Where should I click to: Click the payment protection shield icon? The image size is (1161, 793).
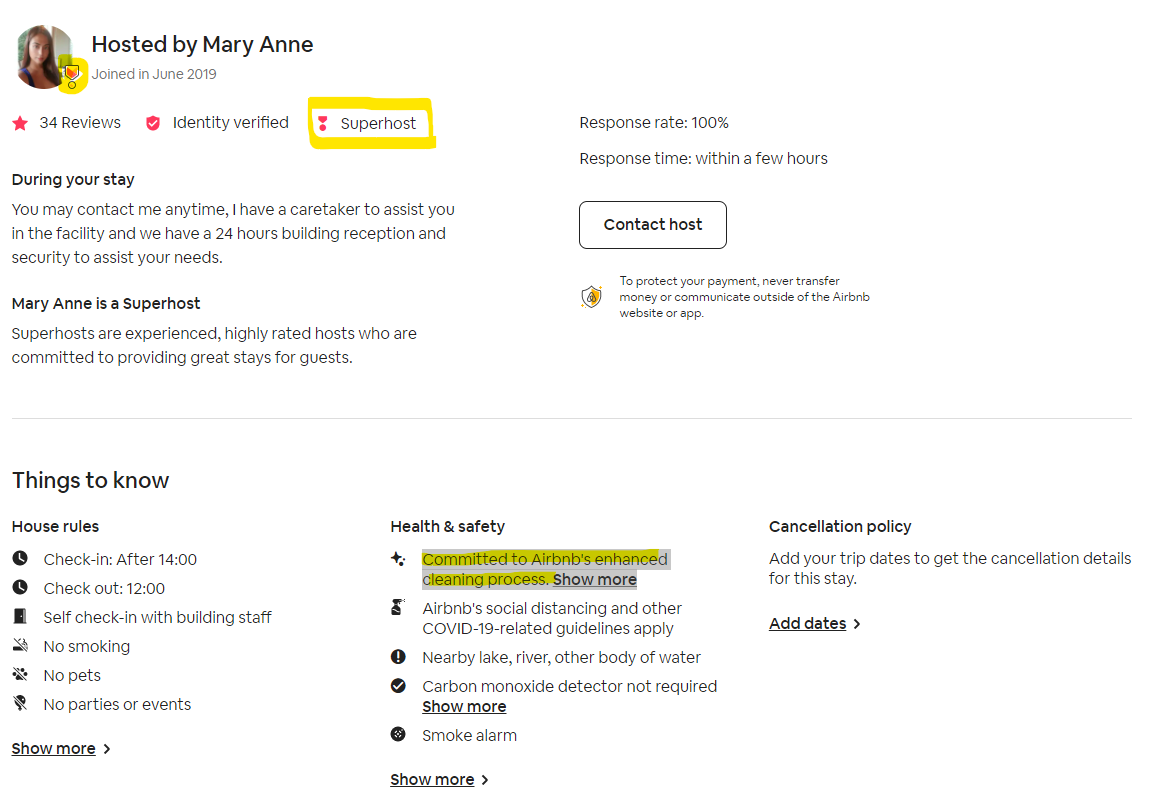click(591, 297)
